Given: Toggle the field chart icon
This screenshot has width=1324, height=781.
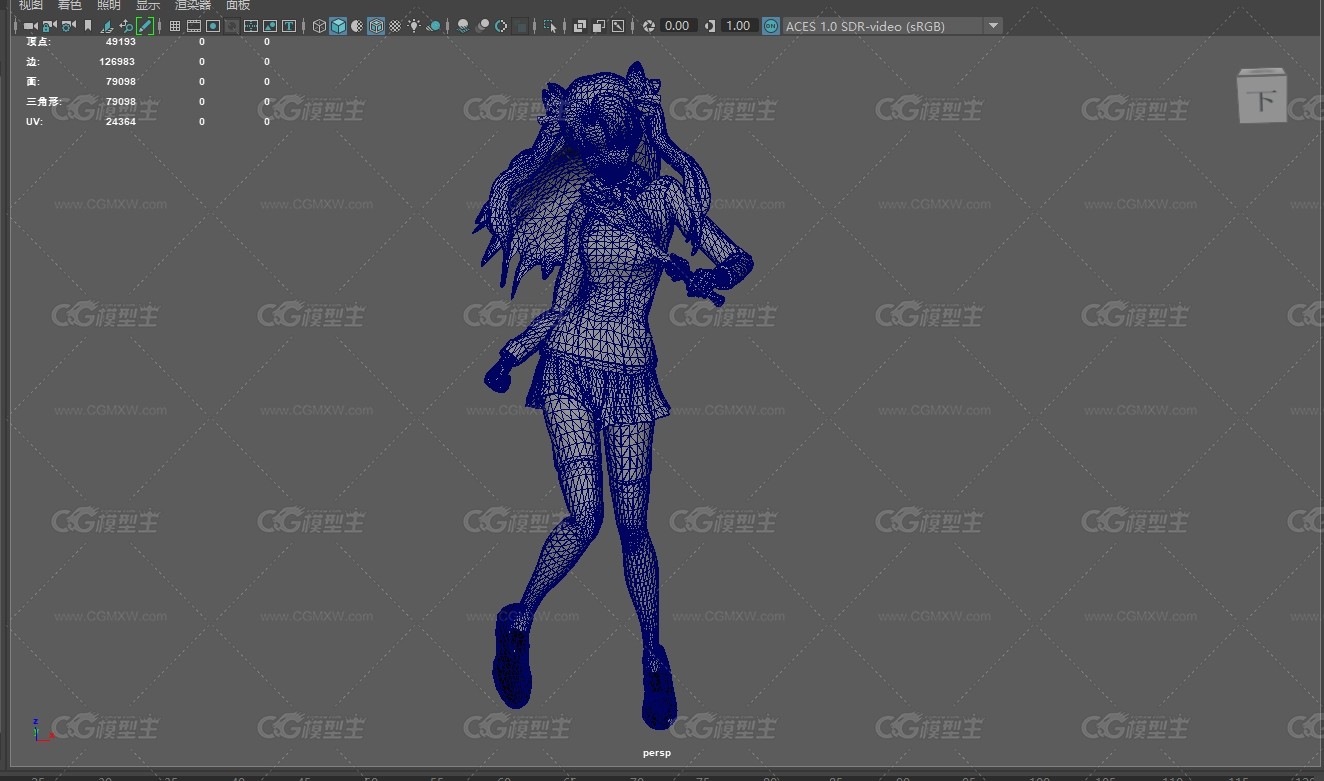Looking at the screenshot, I should tap(251, 26).
